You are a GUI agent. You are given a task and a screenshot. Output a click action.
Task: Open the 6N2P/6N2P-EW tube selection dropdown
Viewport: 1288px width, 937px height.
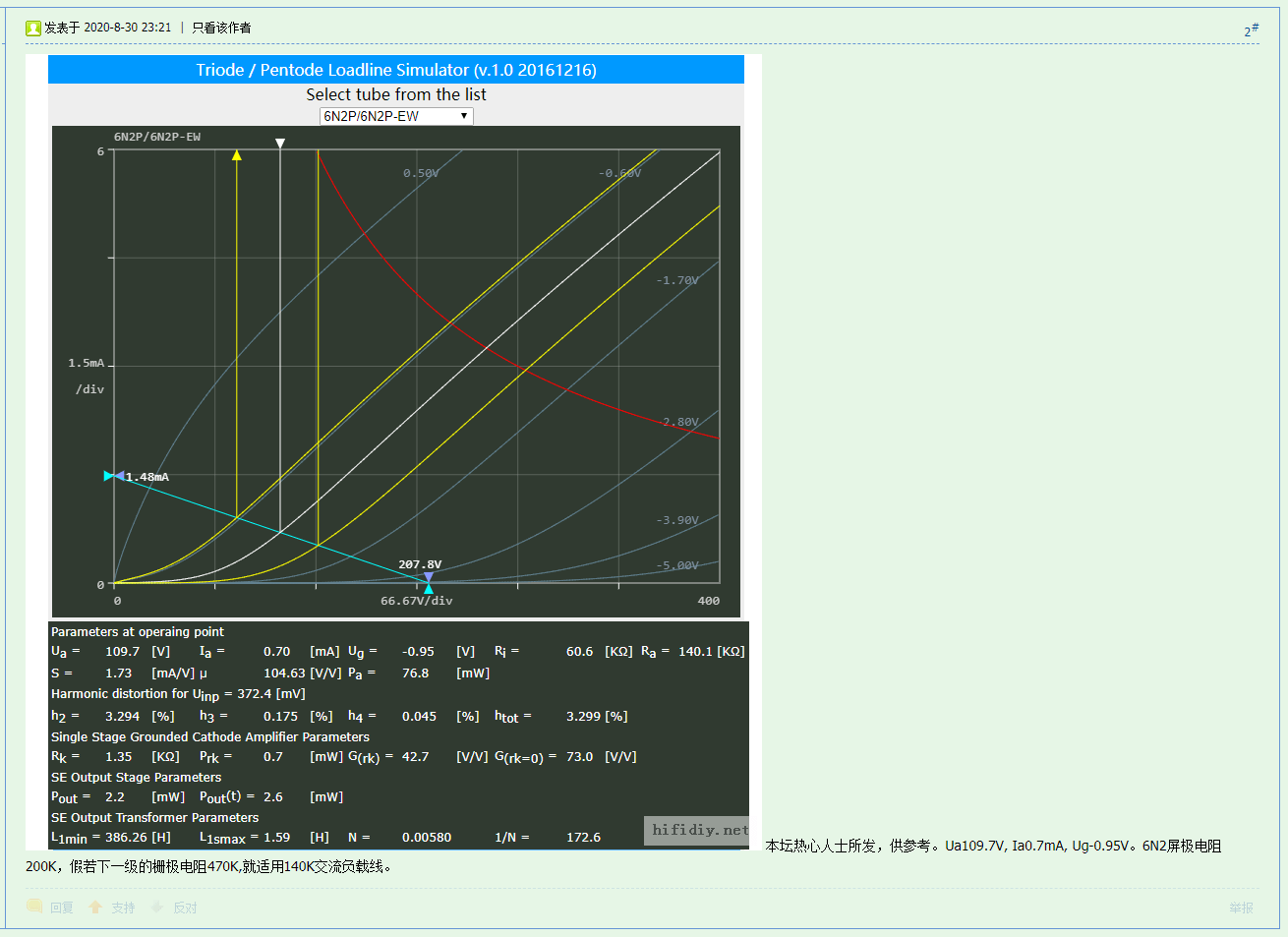tap(396, 116)
